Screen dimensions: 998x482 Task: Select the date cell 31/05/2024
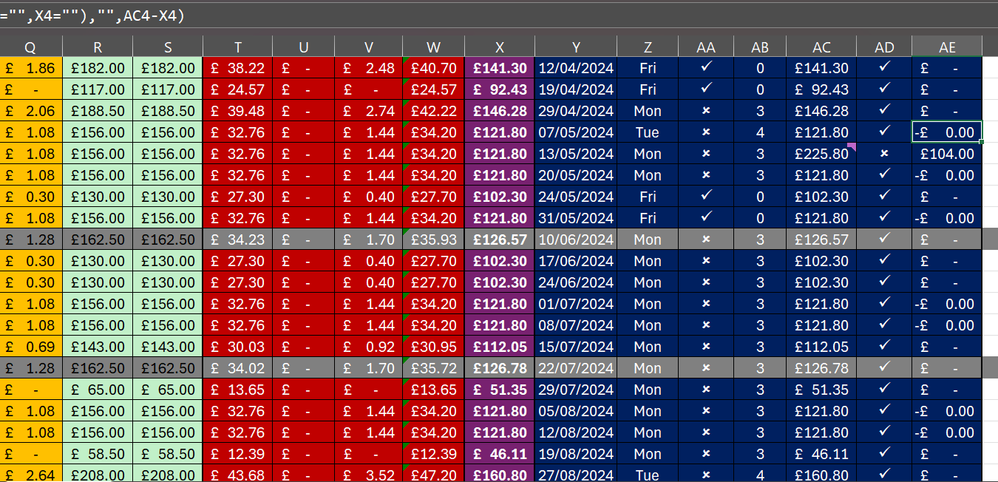(x=575, y=218)
